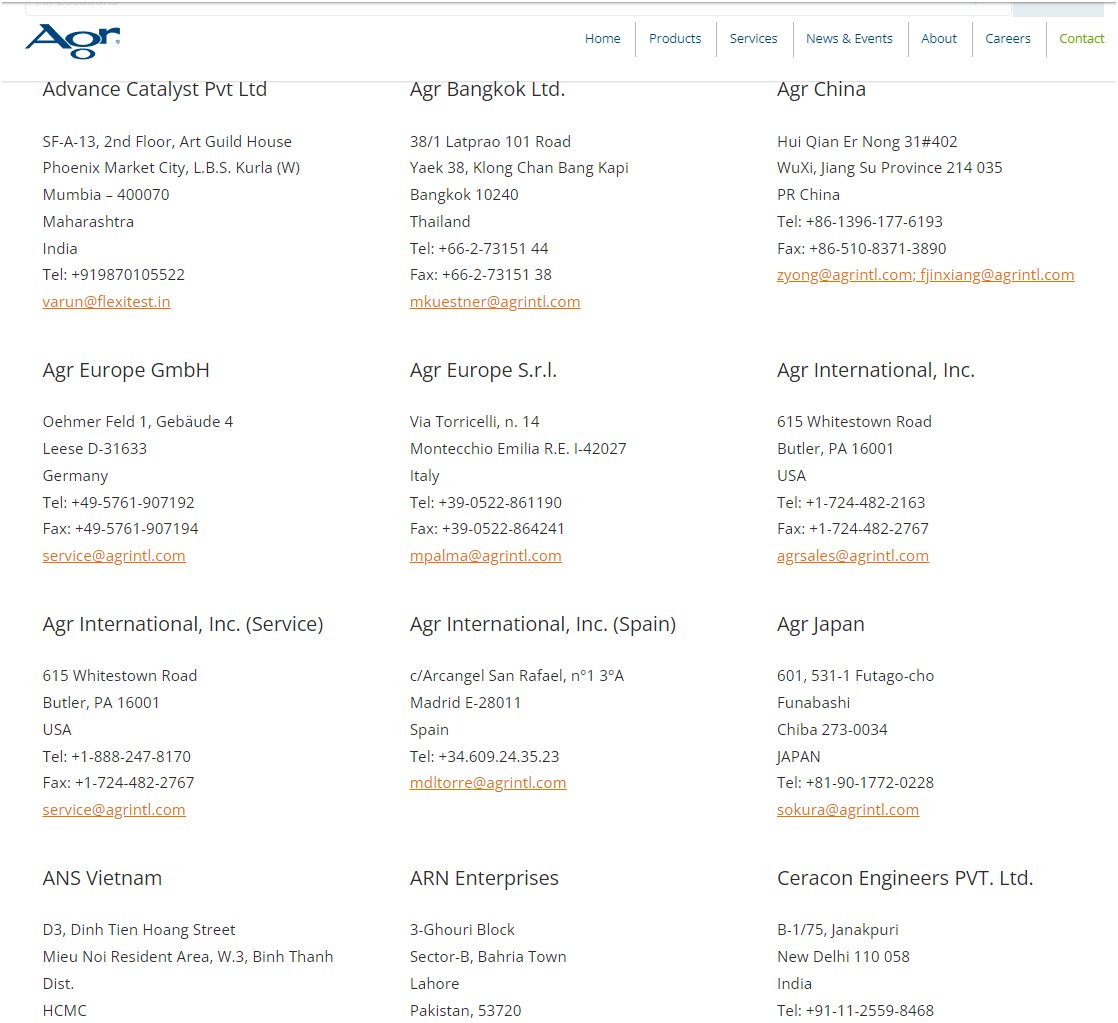Click 3-Ghouri Block address line
1118x1023 pixels.
[x=462, y=930]
